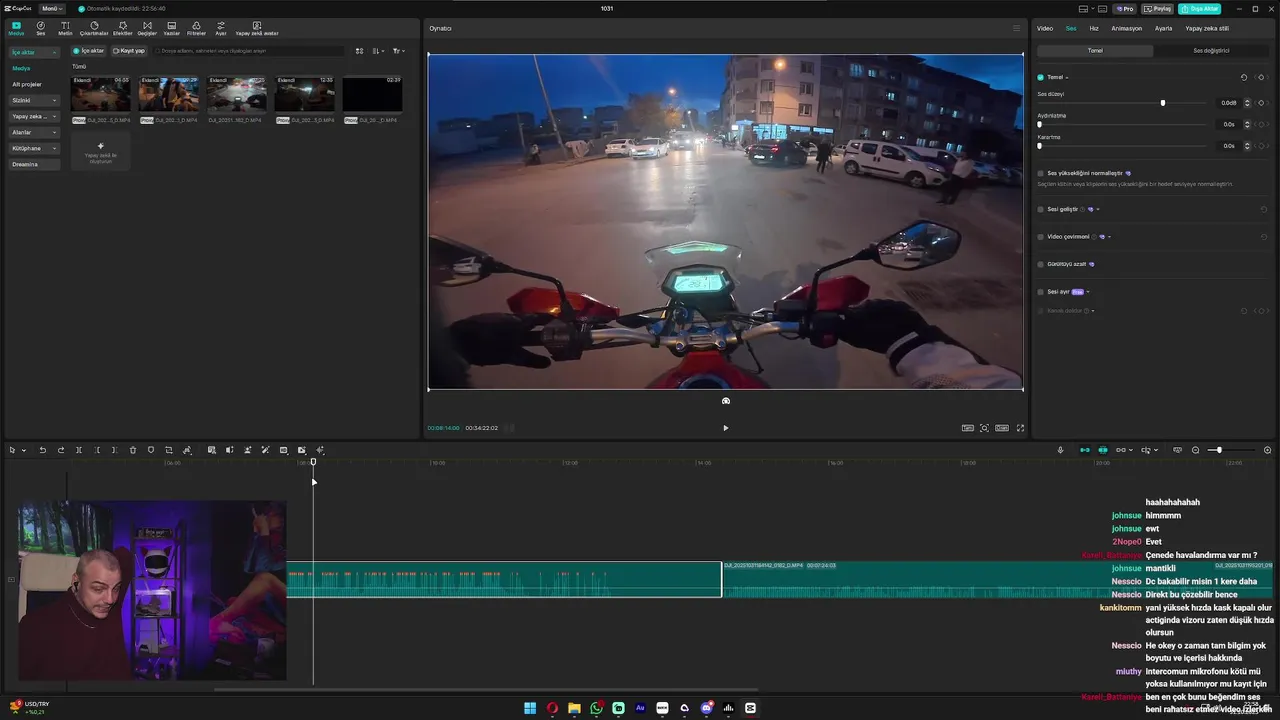Click the timeline zoom-to-fit icon at far right

tap(1268, 450)
